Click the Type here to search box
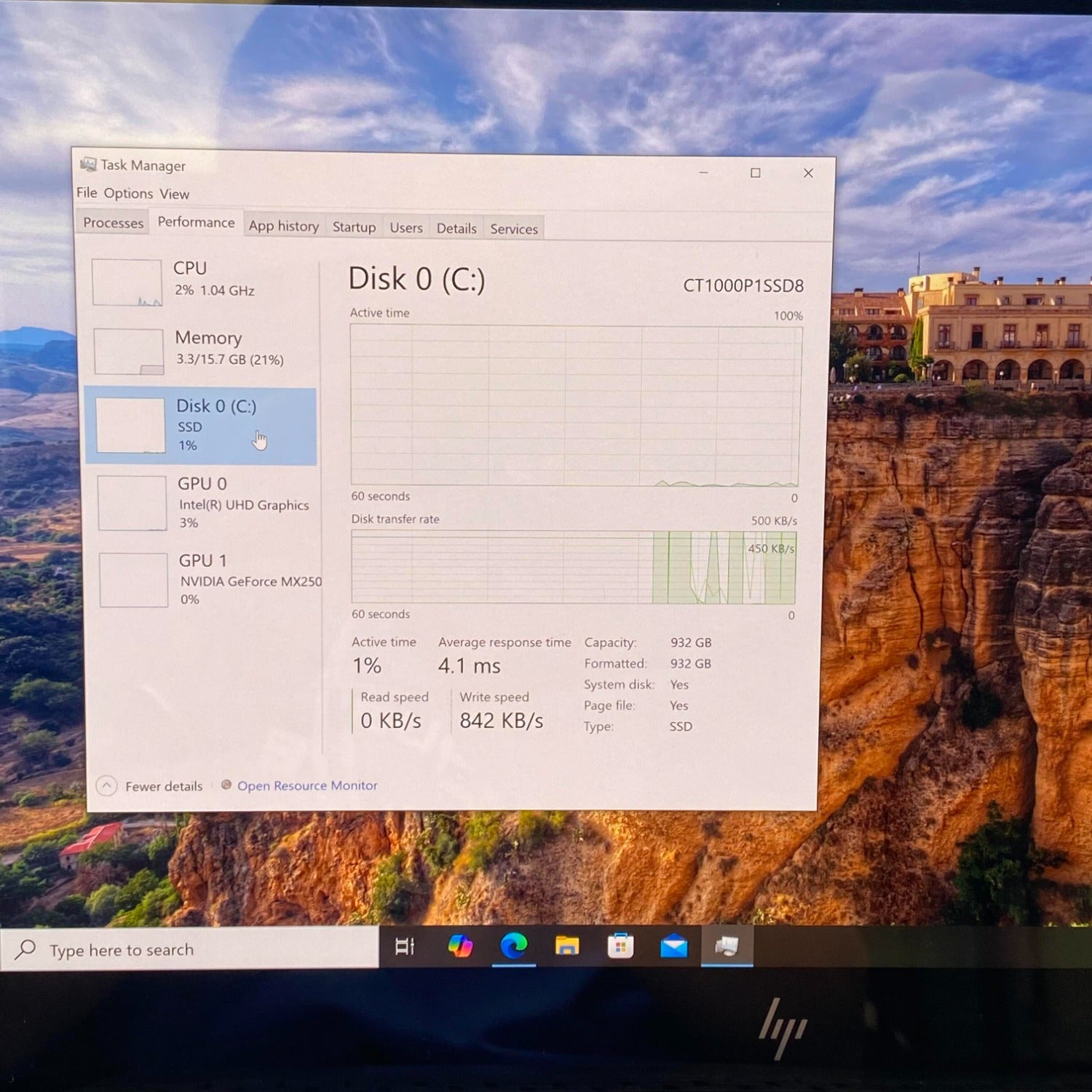Screen dimensions: 1092x1092 point(189,949)
